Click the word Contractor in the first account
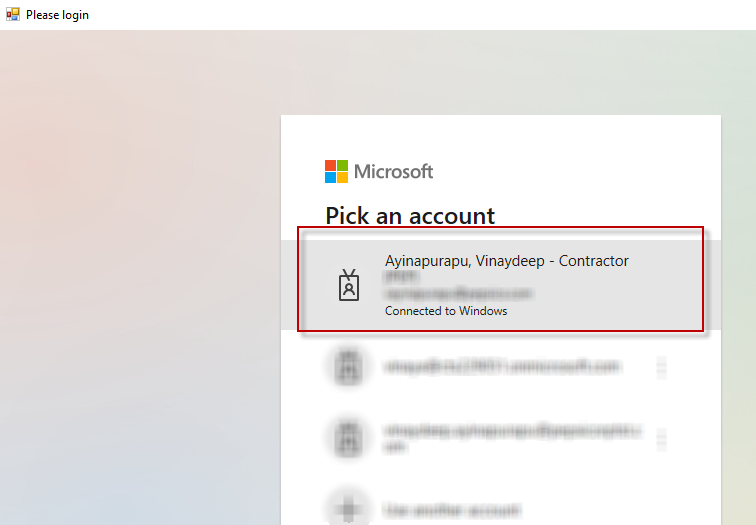This screenshot has width=756, height=525. pyautogui.click(x=594, y=261)
